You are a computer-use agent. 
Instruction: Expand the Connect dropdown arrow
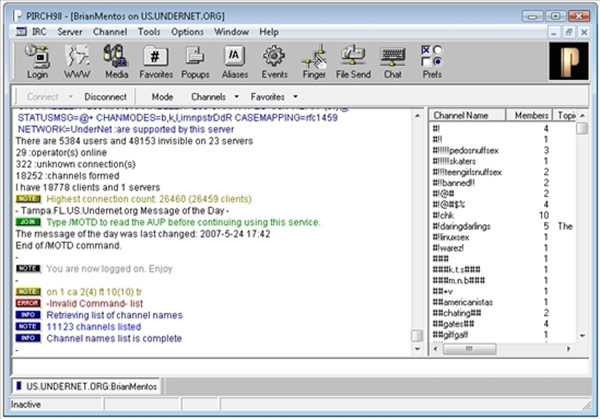(x=70, y=97)
